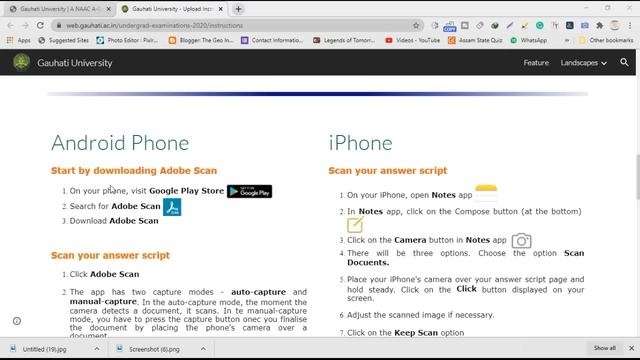Open the Untitled (19).jpg download

click(x=44, y=349)
